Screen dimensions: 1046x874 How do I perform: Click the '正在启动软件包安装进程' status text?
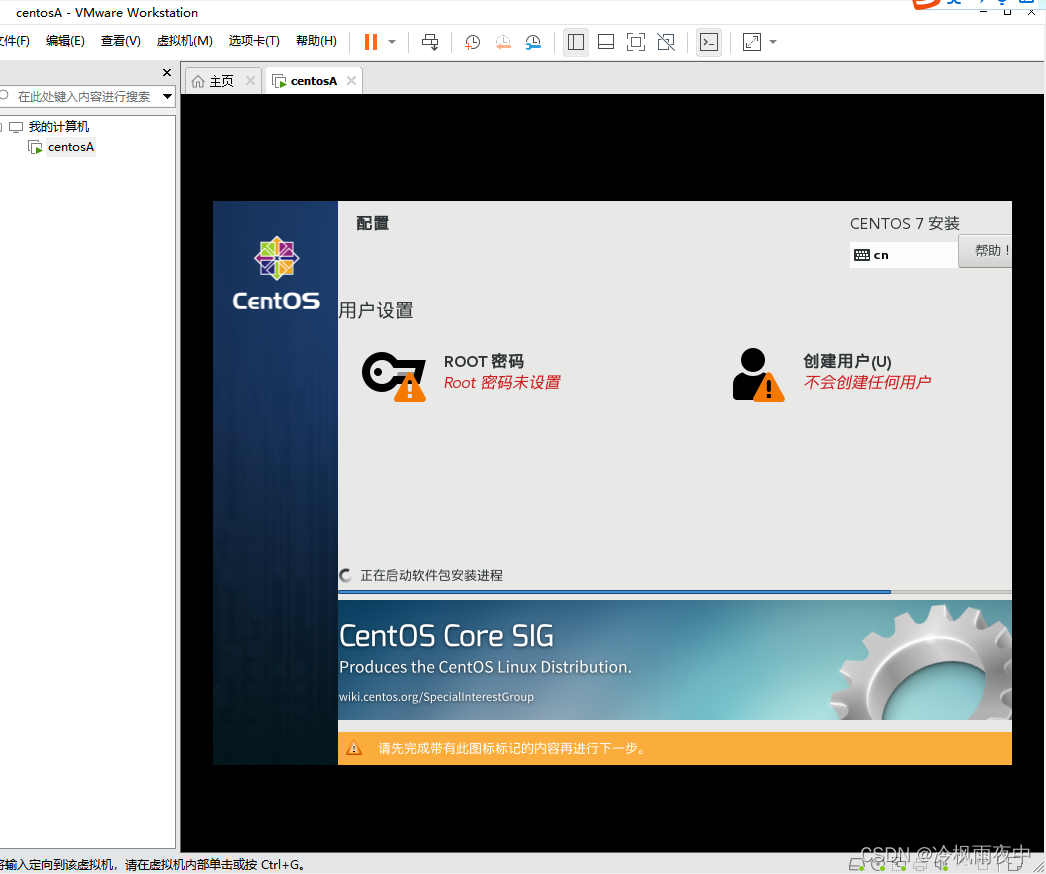pyautogui.click(x=432, y=575)
